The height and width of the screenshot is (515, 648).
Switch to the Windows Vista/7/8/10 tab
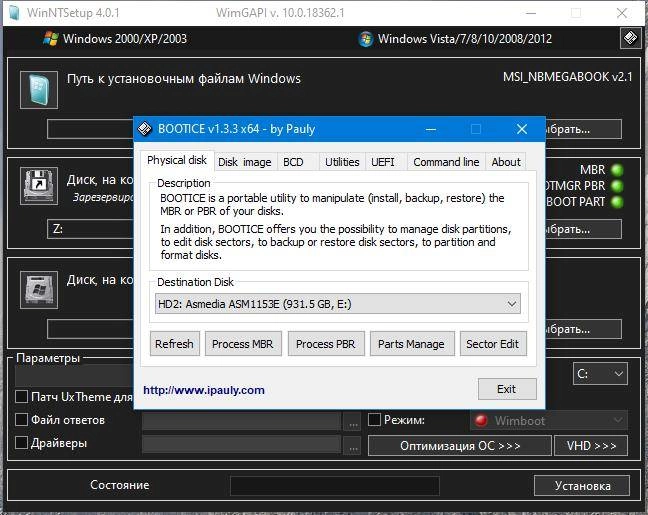(455, 39)
